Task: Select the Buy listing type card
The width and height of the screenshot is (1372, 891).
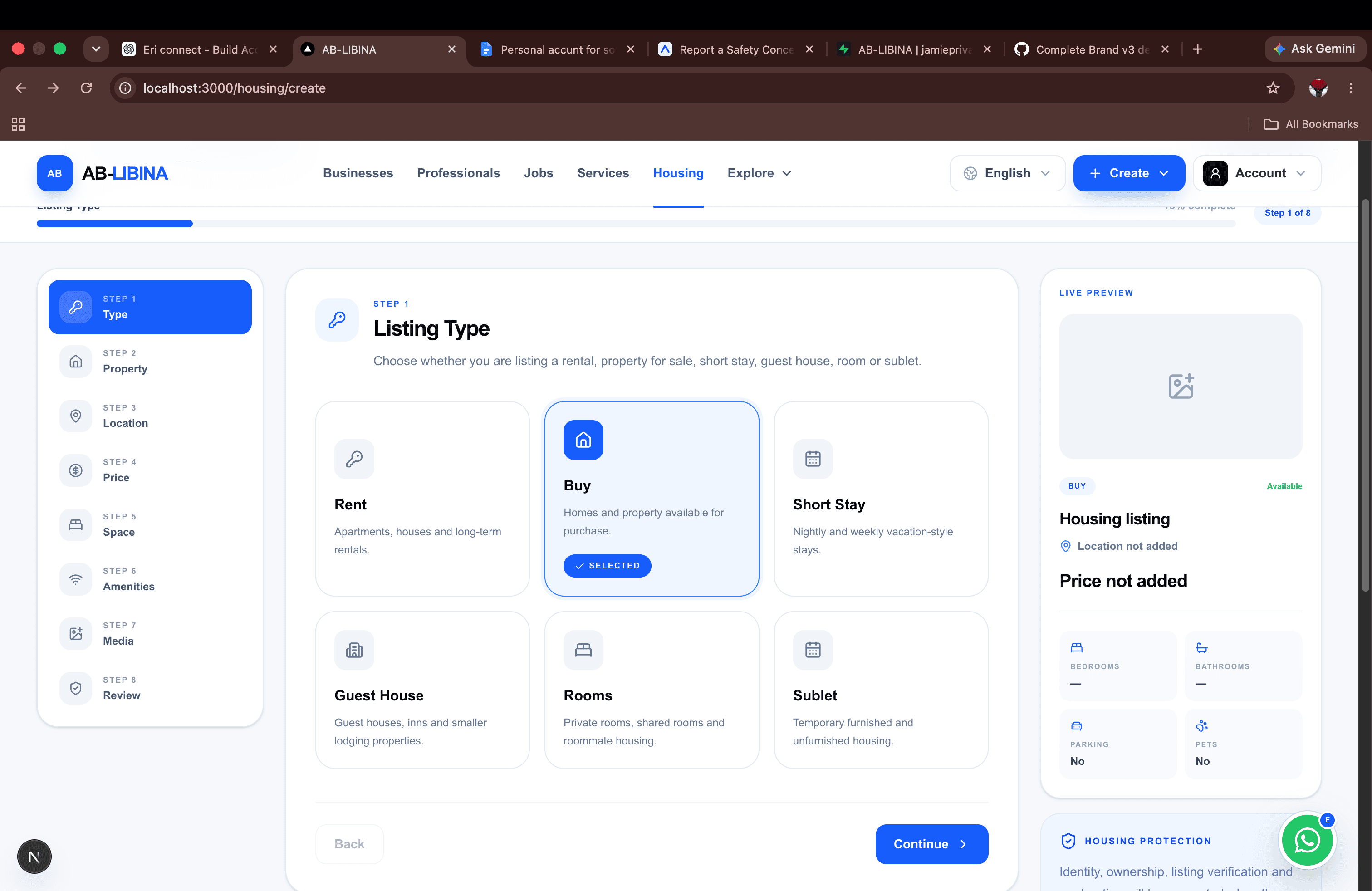Action: [x=652, y=499]
